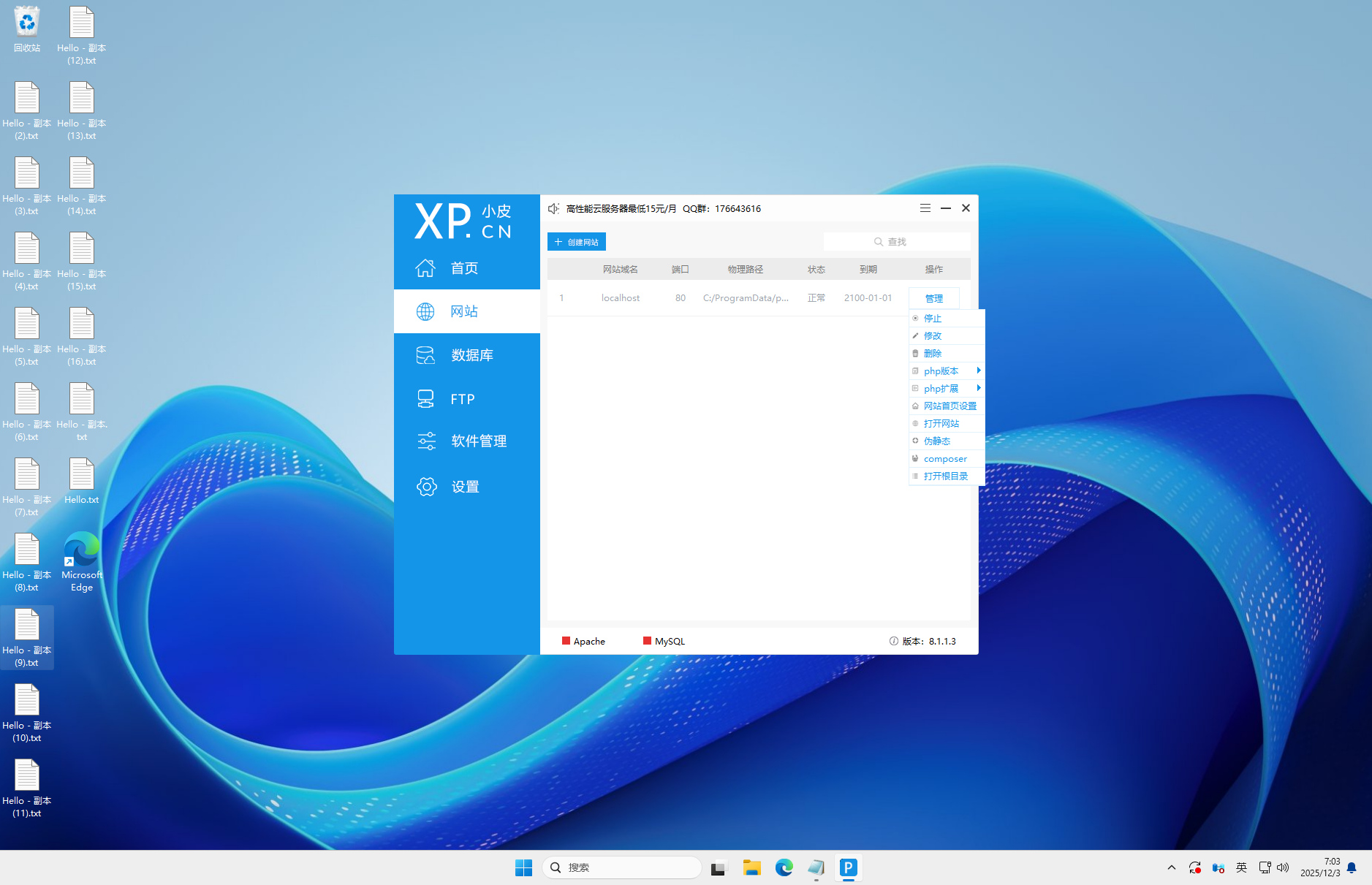This screenshot has height=885, width=1372.
Task: Click the Apache red status indicator
Action: [566, 641]
